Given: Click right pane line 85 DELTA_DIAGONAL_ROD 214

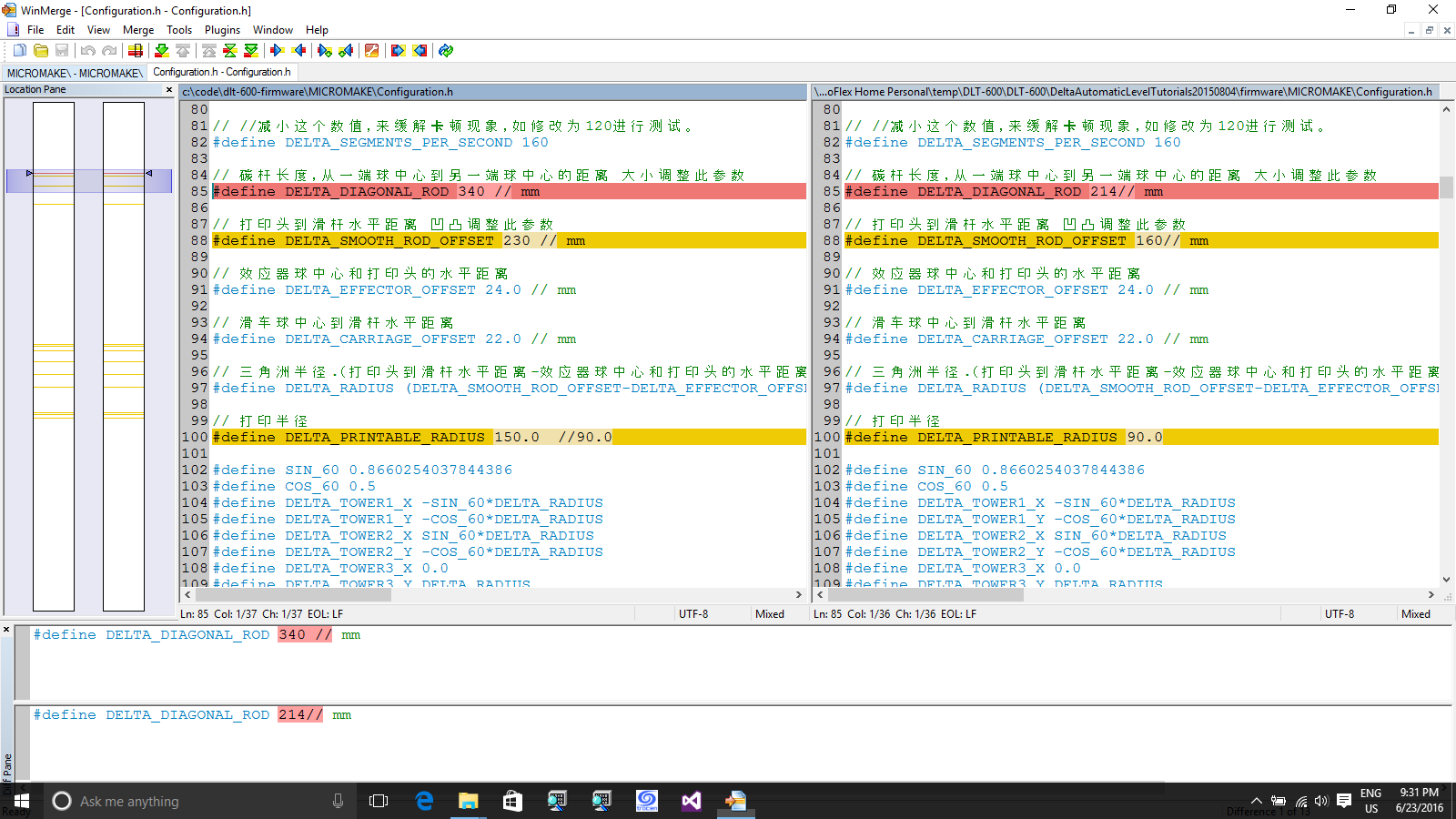Looking at the screenshot, I should pos(1141,191).
